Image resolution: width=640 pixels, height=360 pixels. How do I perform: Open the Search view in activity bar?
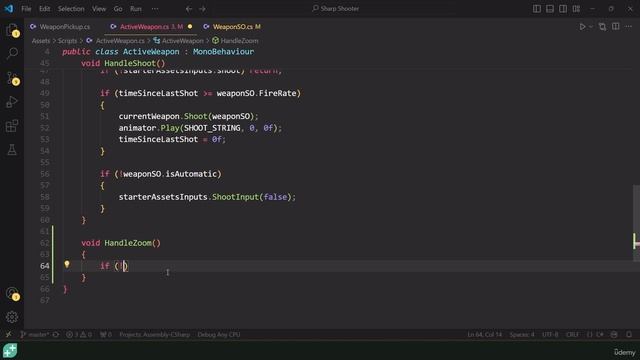(x=12, y=53)
